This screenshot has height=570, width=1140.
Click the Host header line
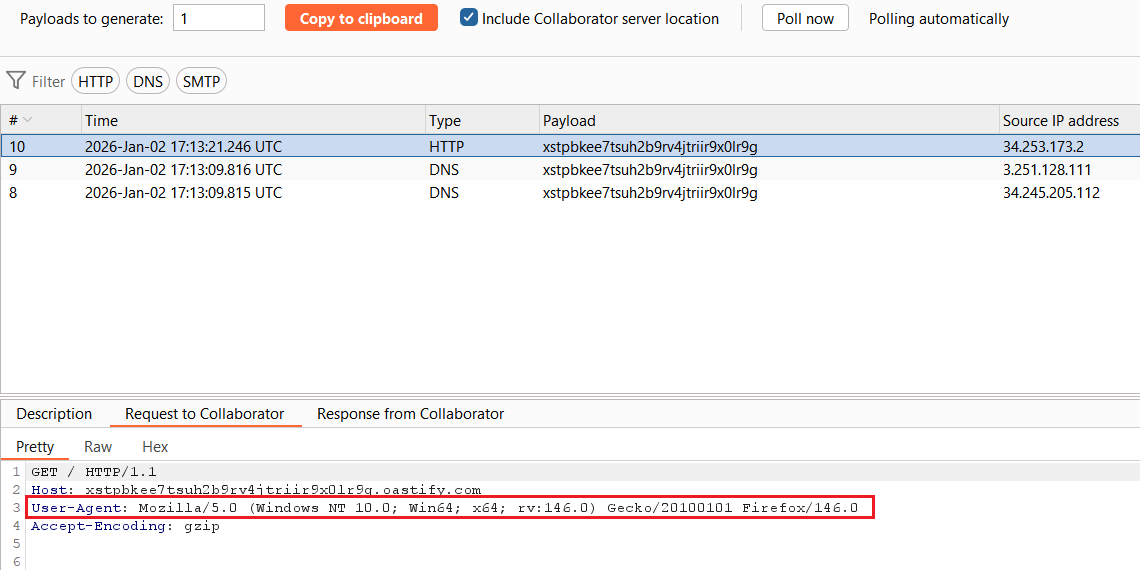[256, 490]
